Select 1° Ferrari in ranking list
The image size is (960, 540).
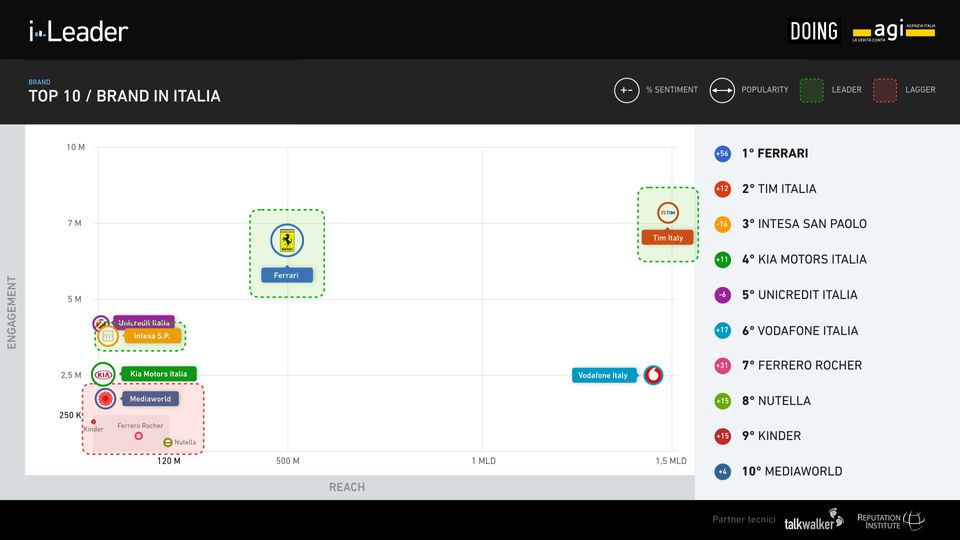775,154
